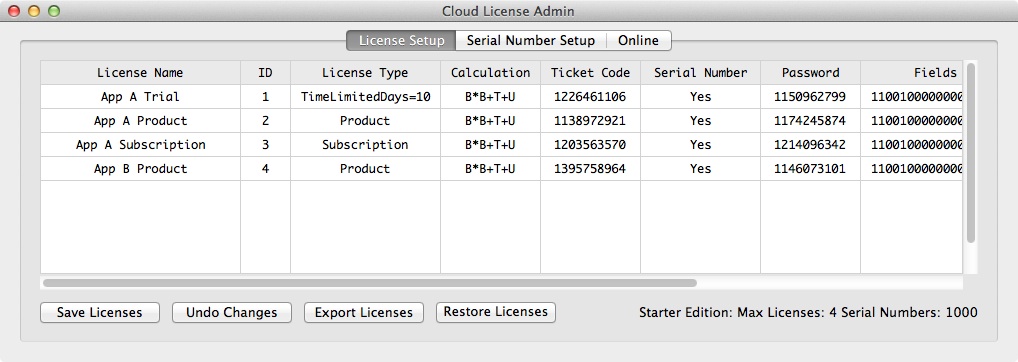Click License Type Product in App A Product row
This screenshot has width=1018, height=362.
tap(365, 121)
